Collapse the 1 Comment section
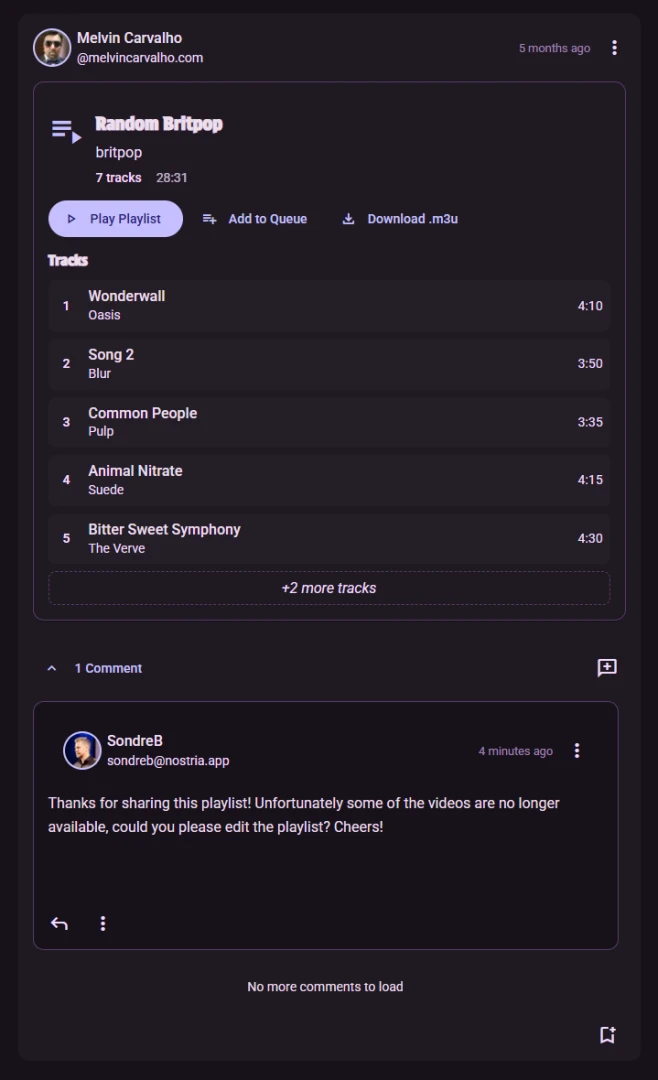Screen dimensions: 658x1080 (x=52, y=668)
